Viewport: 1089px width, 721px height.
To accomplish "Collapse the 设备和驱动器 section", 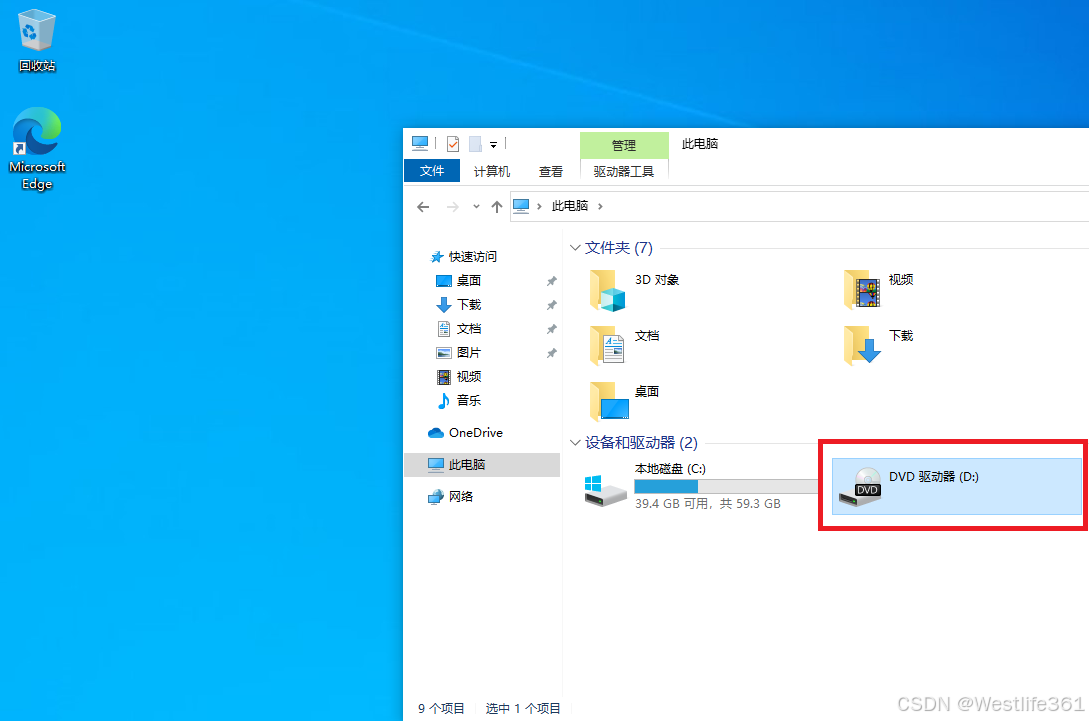I will click(575, 442).
